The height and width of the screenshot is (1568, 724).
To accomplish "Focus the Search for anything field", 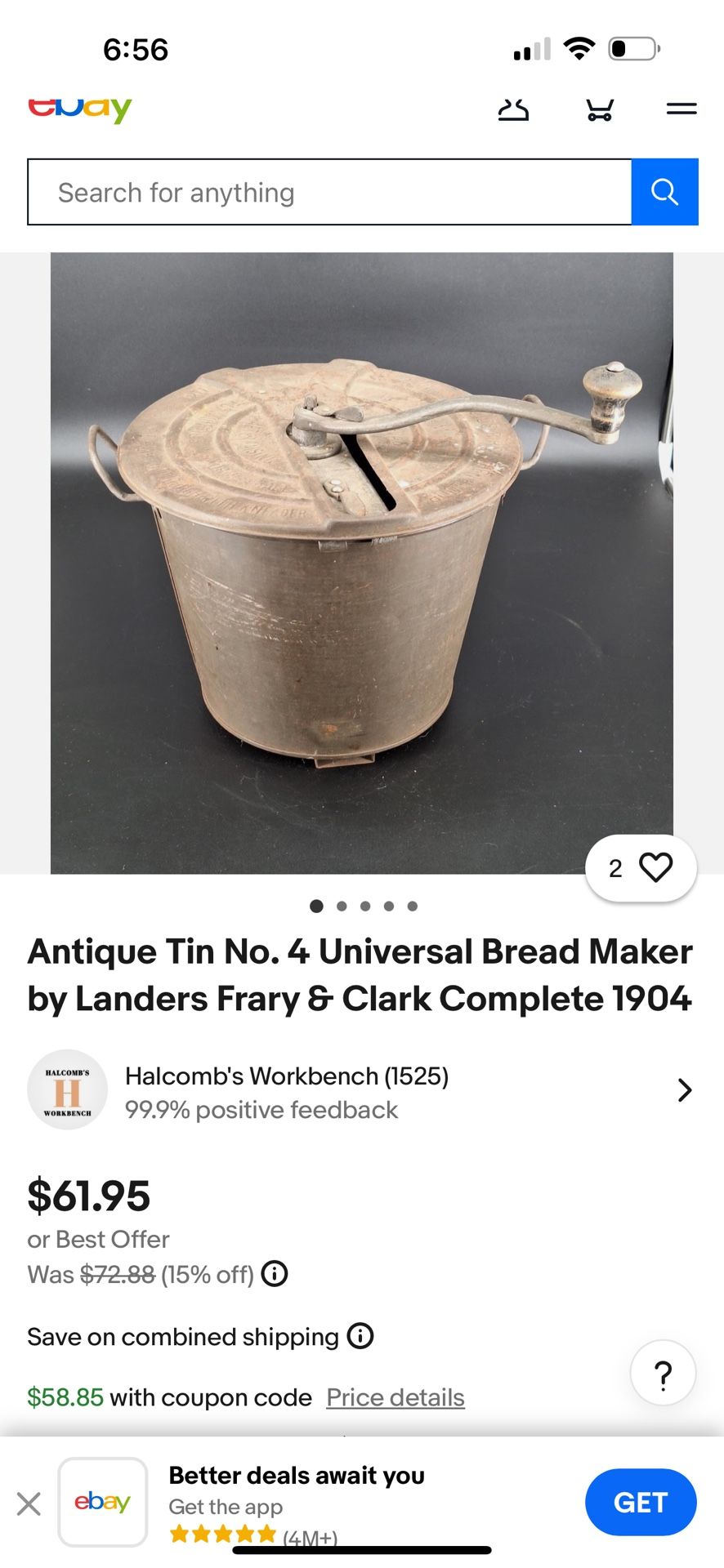I will click(329, 192).
